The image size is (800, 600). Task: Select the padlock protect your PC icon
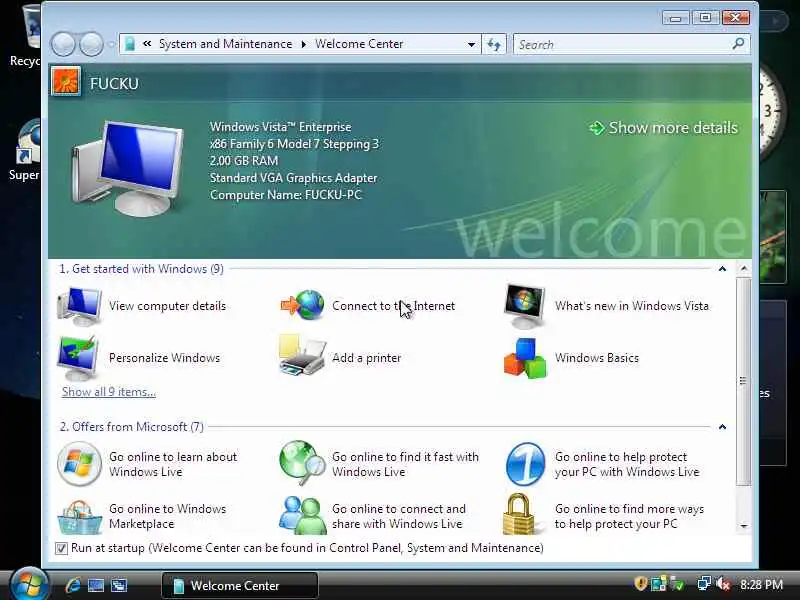click(519, 514)
